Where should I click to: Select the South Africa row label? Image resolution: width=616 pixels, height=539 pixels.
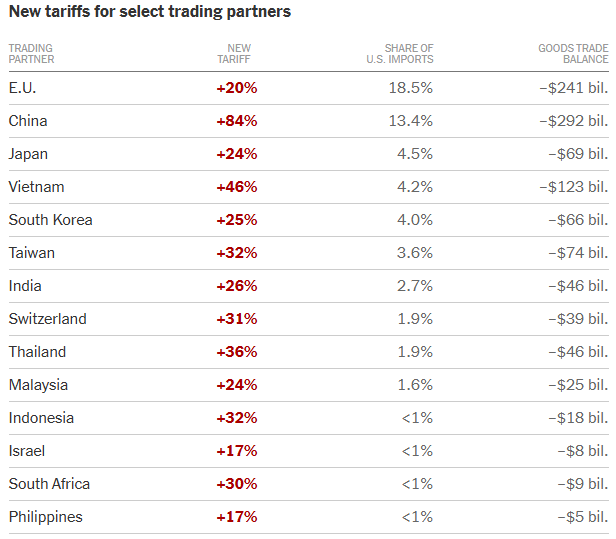(49, 484)
